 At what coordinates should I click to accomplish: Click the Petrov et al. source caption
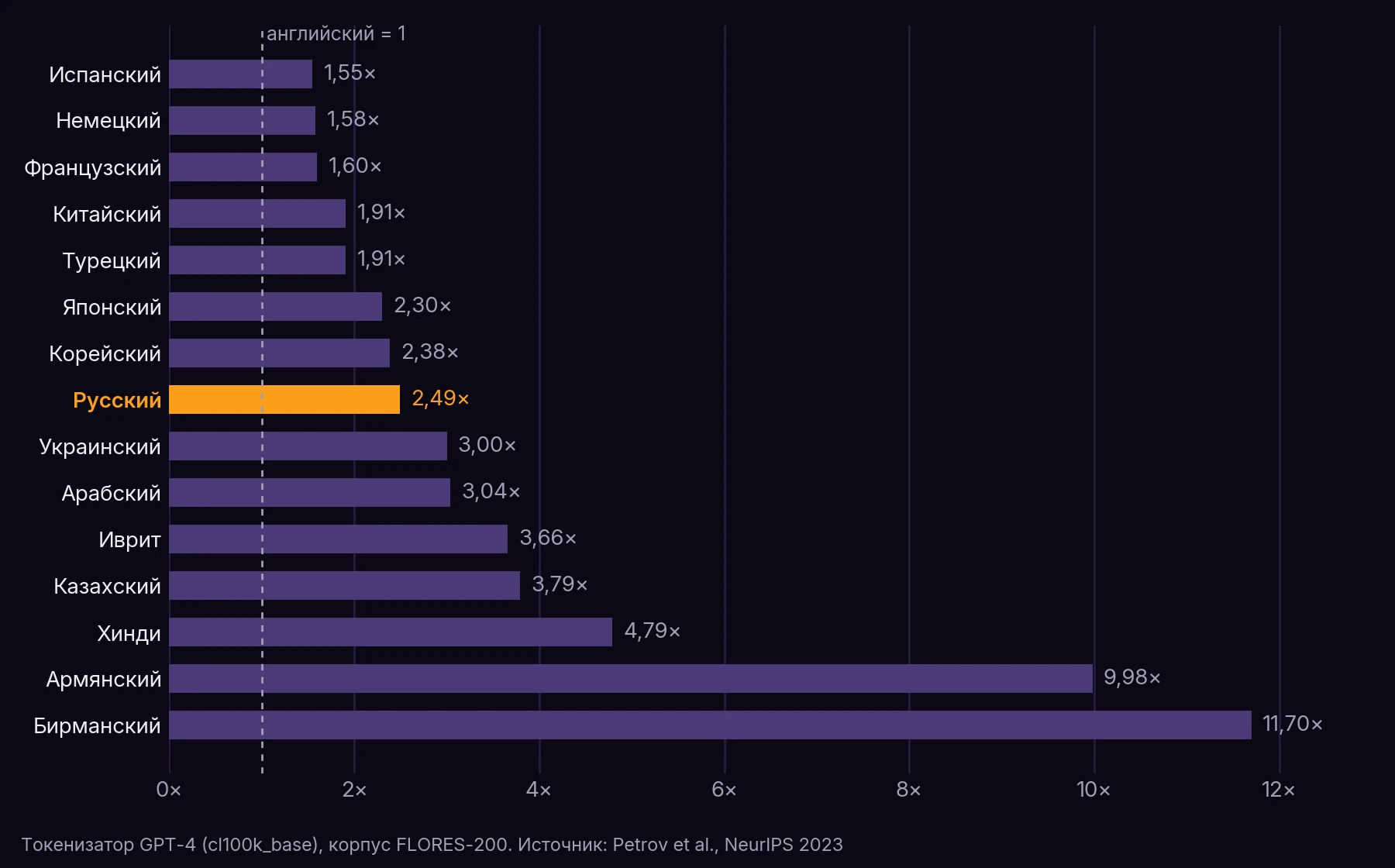[432, 845]
